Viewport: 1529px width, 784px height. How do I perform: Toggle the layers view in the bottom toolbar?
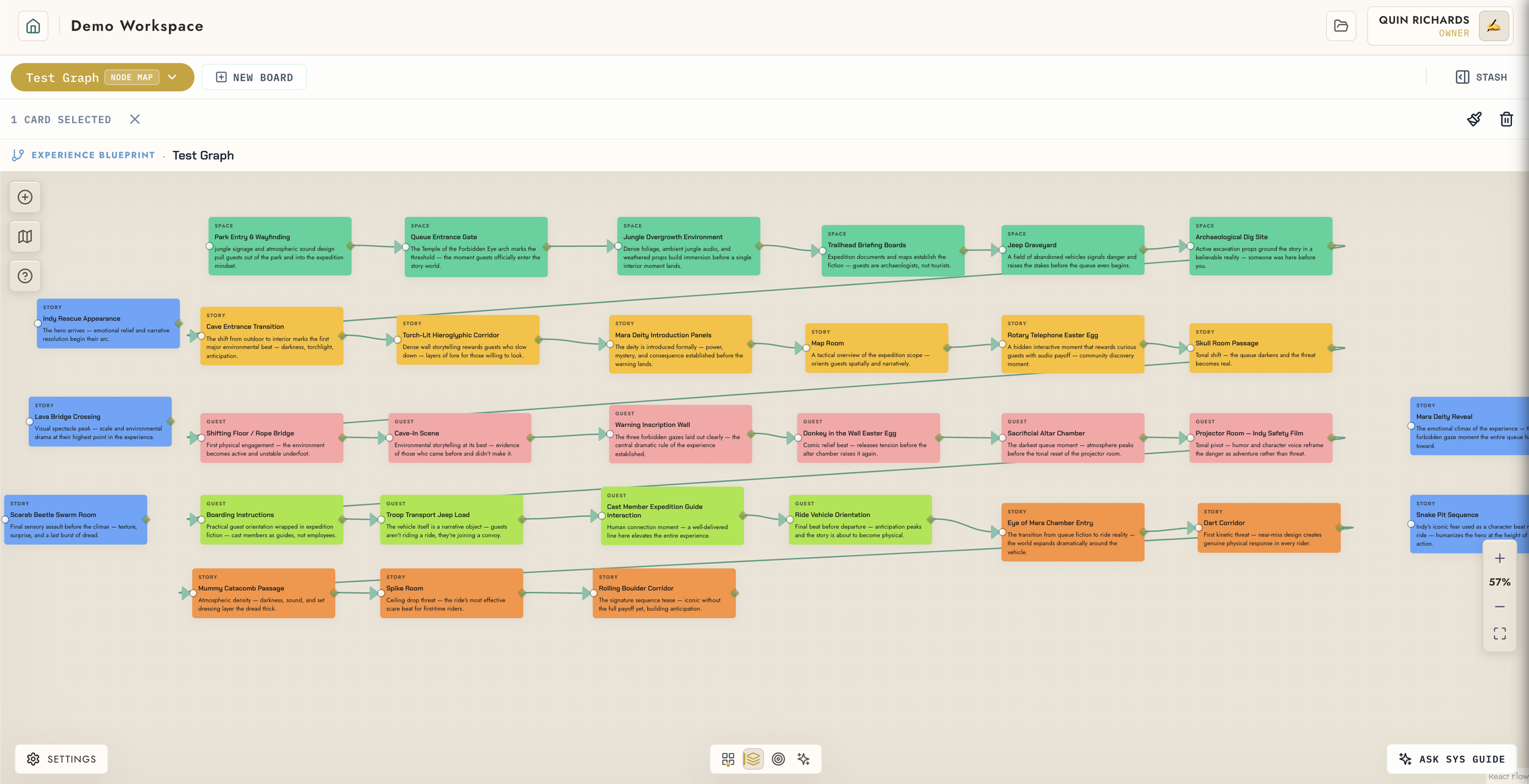click(x=753, y=759)
